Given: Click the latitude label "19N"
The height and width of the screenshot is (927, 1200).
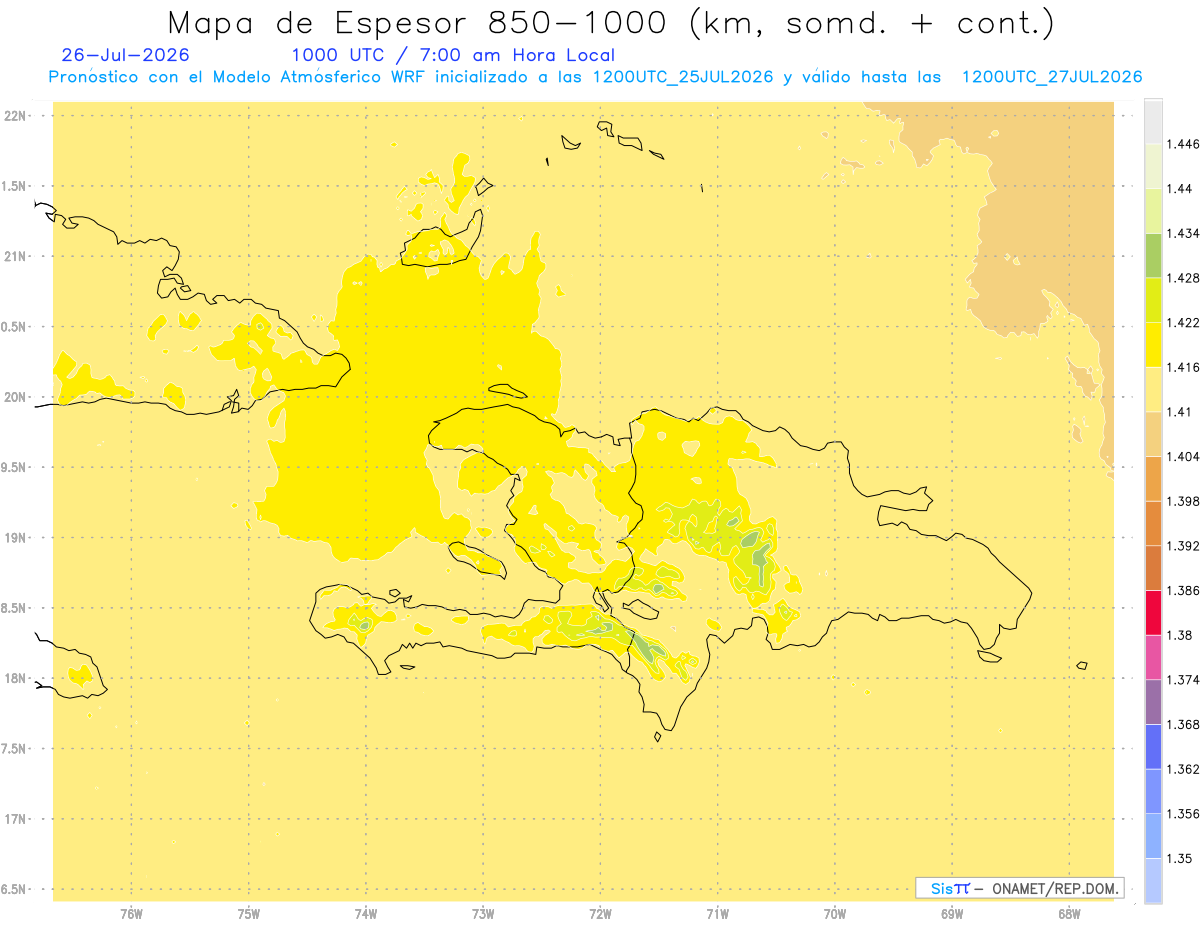Looking at the screenshot, I should pos(17,538).
